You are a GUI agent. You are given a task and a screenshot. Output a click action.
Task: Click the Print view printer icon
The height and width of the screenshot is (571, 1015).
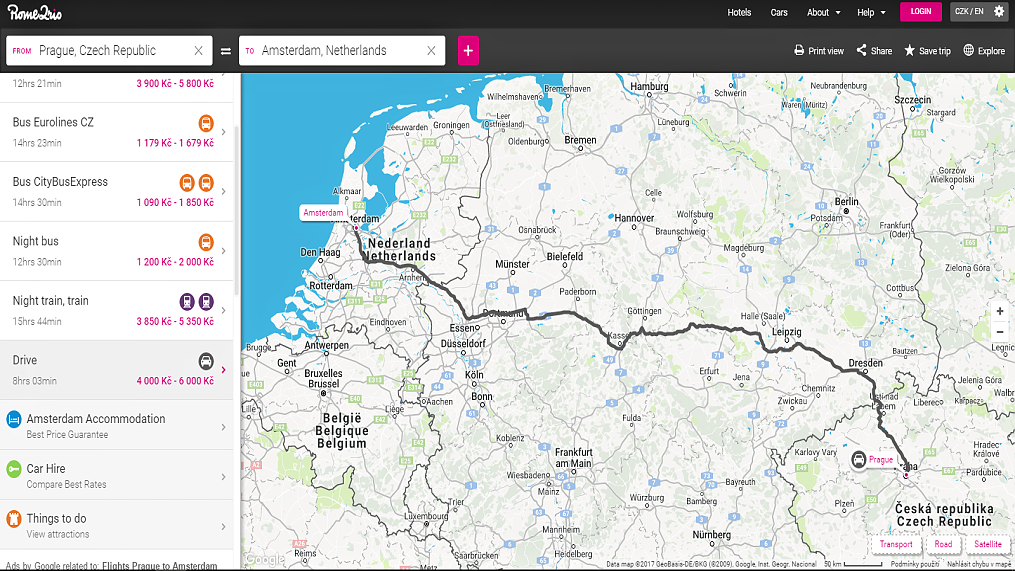tap(799, 50)
